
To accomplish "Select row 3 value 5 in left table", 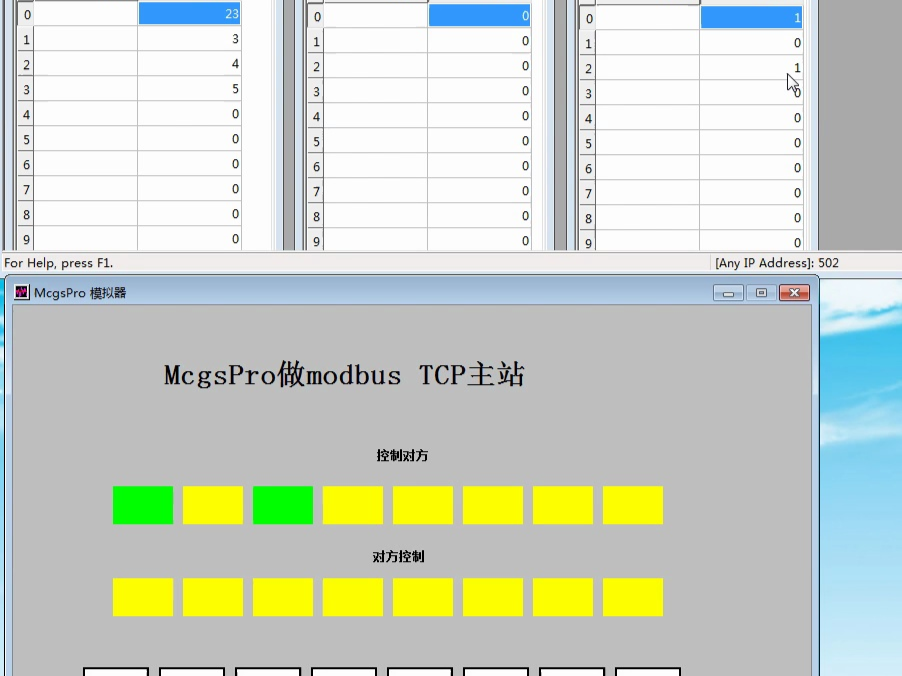I will point(189,89).
